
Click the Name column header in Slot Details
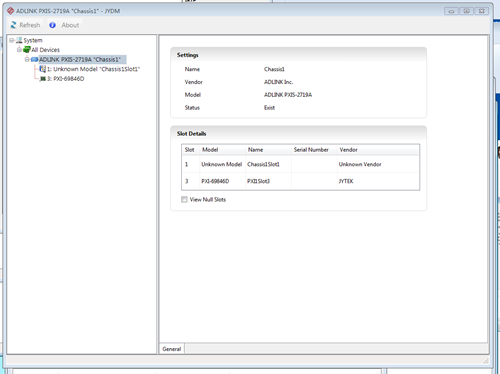pyautogui.click(x=268, y=150)
